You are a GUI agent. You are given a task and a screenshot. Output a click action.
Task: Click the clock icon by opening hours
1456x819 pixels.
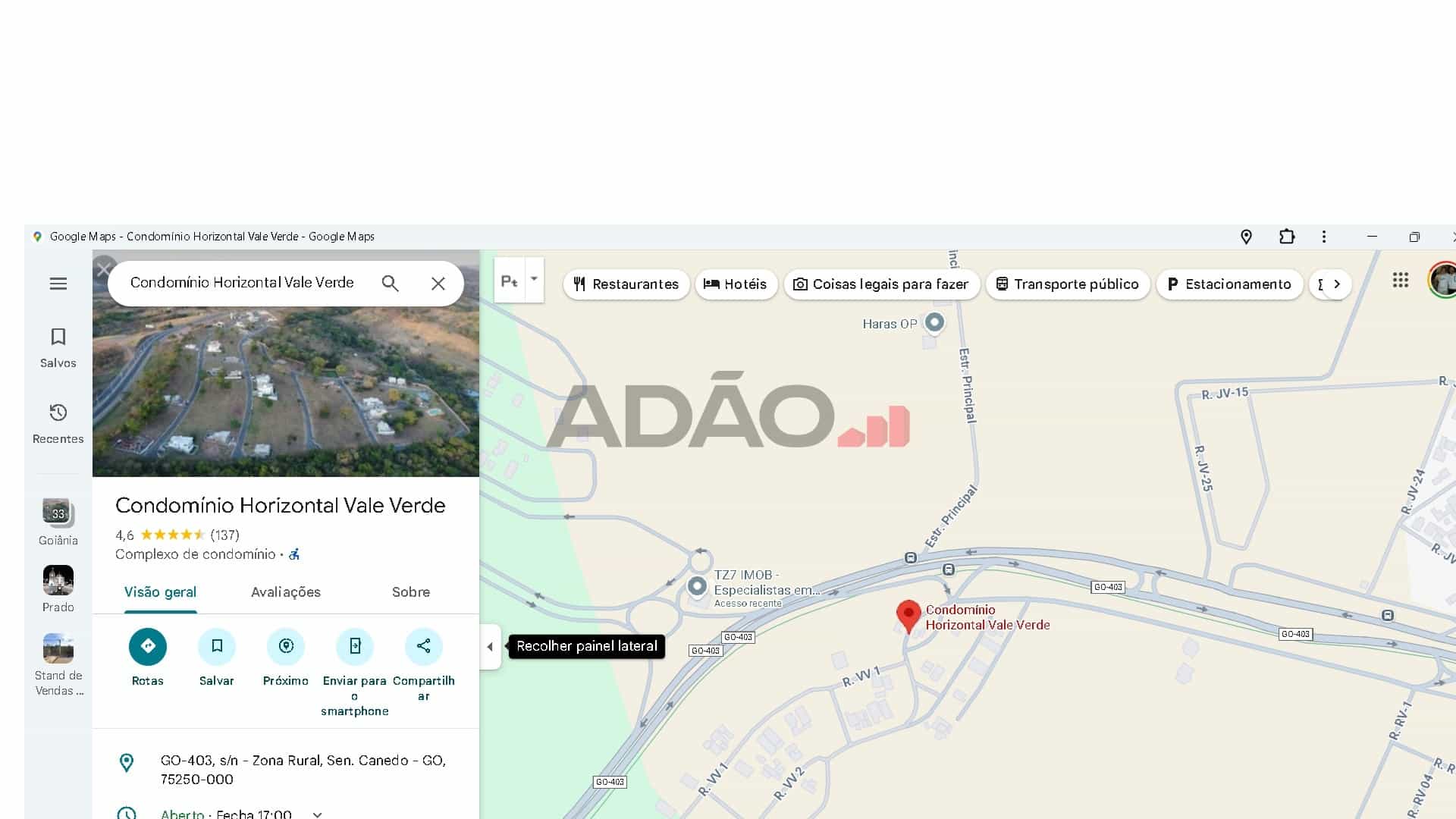127,814
